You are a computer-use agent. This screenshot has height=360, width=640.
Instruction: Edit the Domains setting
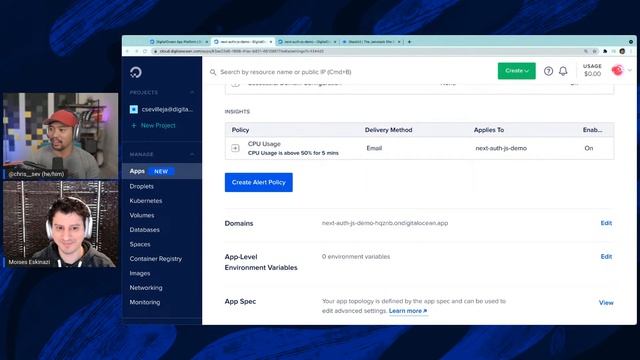(x=606, y=223)
